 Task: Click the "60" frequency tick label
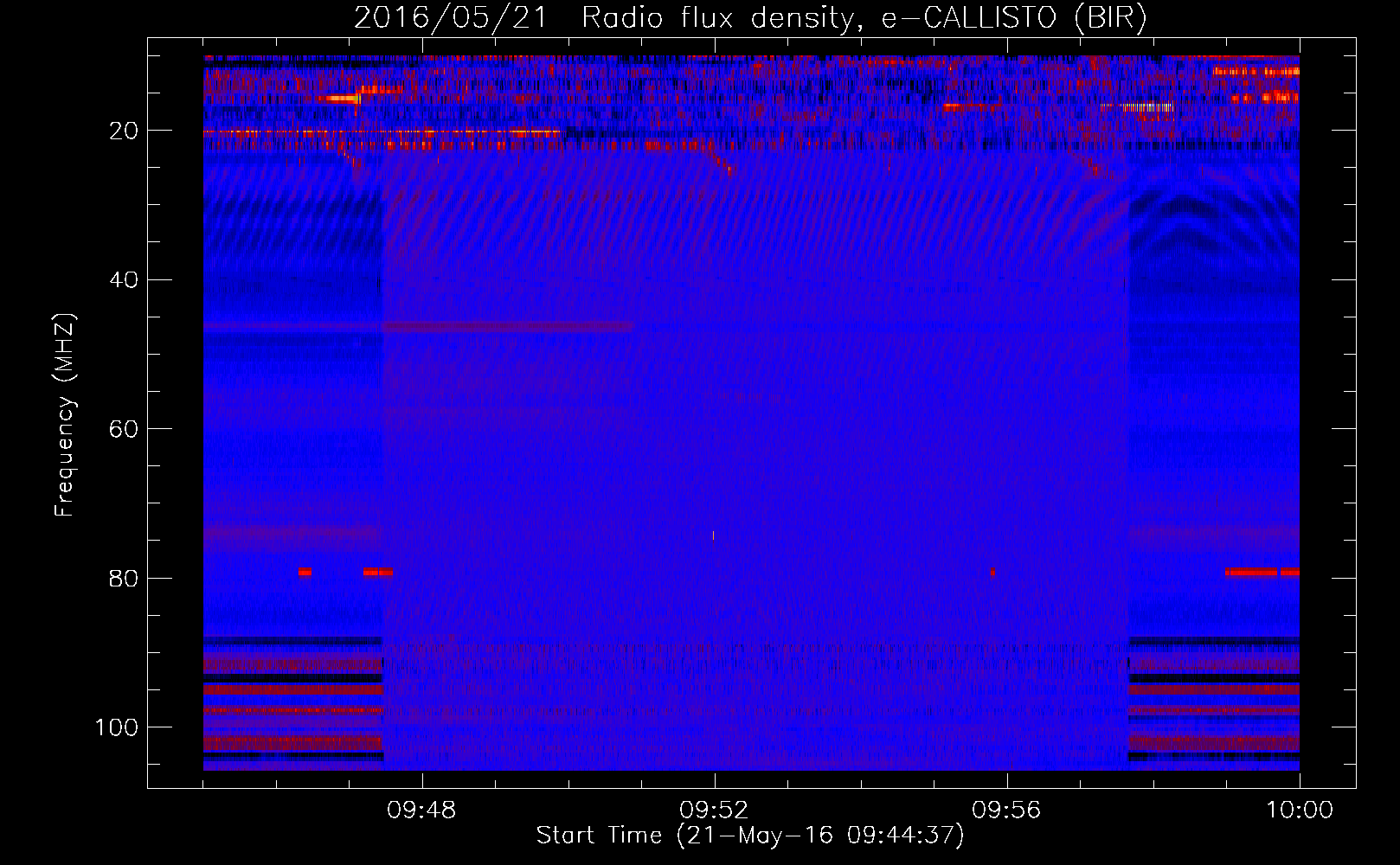(x=125, y=429)
